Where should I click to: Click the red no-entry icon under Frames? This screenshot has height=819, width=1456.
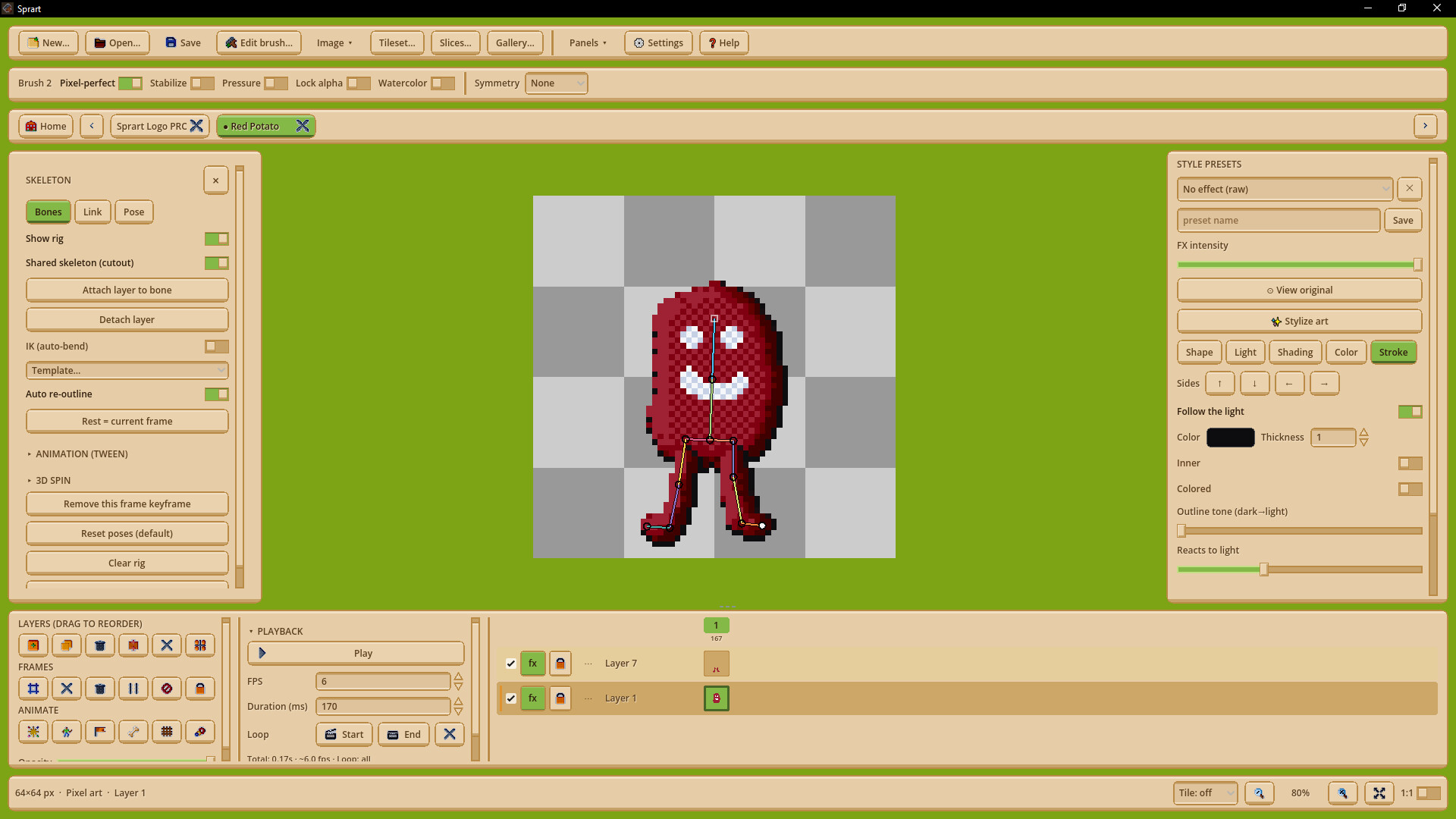tap(167, 689)
